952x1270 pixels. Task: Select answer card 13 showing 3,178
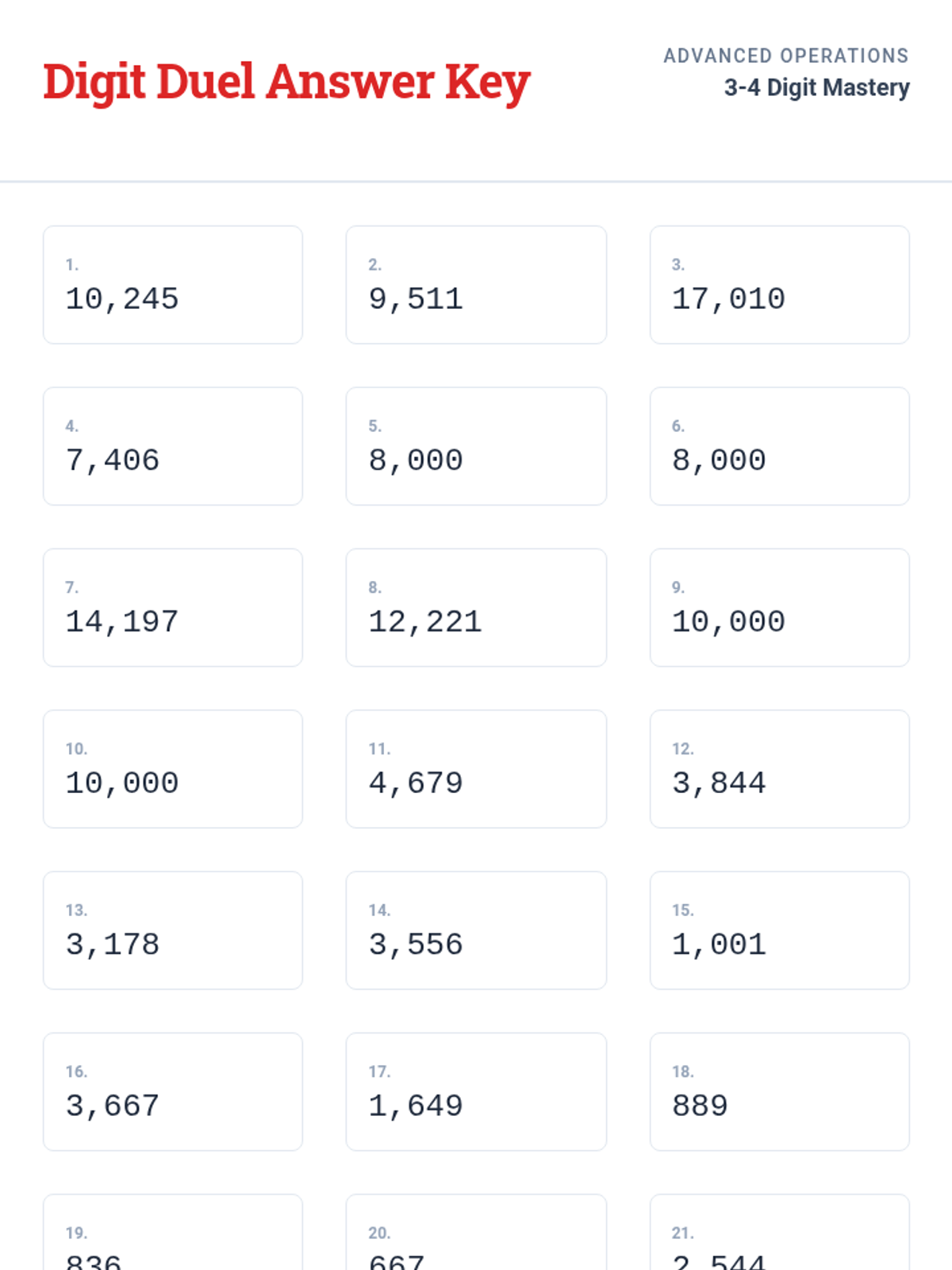(x=173, y=930)
